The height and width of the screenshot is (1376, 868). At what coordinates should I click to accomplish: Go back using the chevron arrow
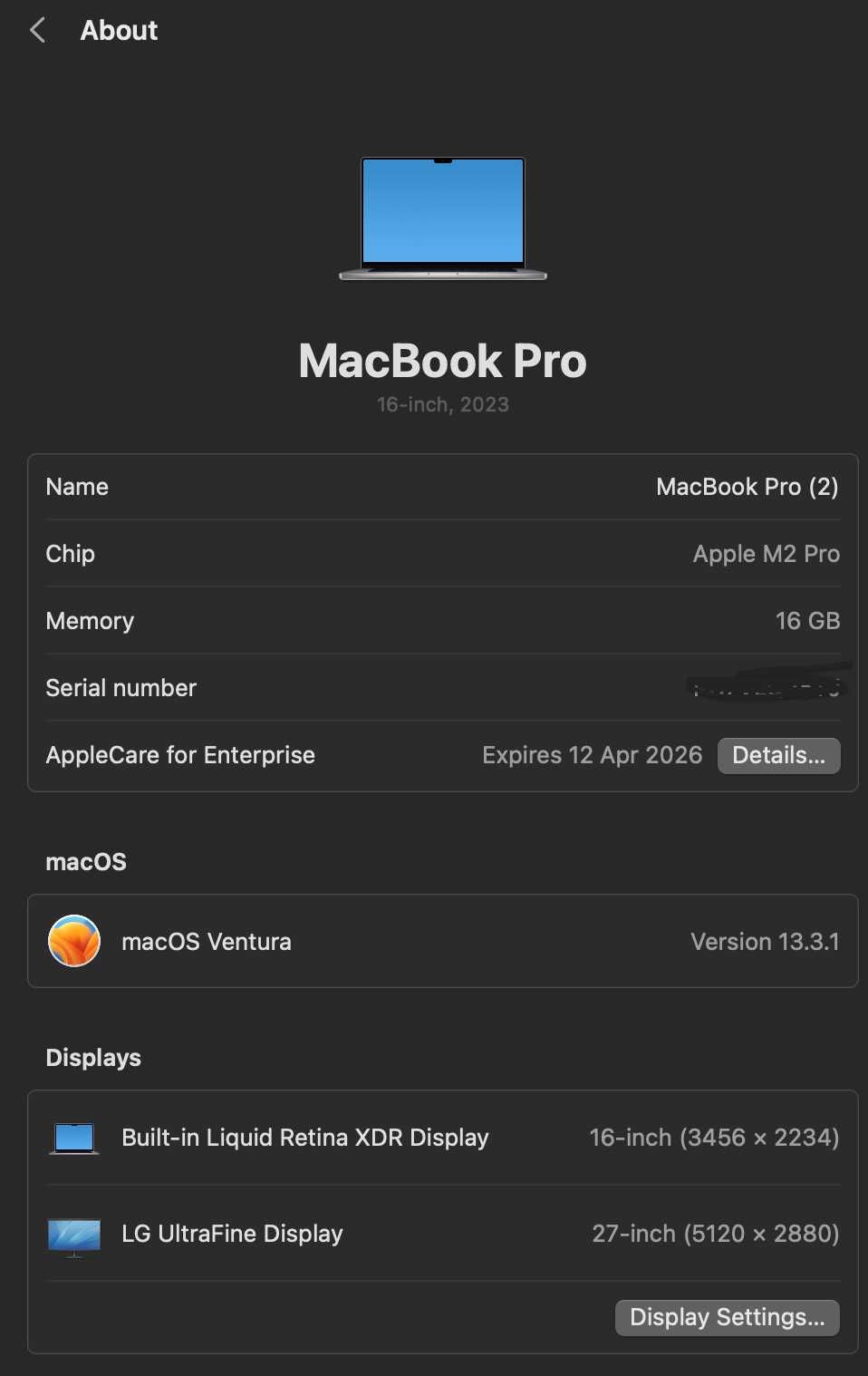pos(37,30)
